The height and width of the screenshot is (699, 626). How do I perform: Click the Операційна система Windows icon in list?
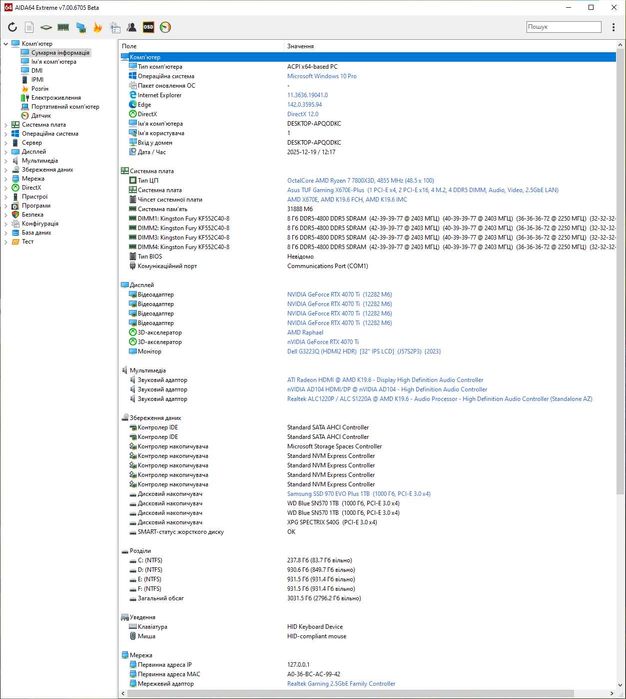(132, 76)
